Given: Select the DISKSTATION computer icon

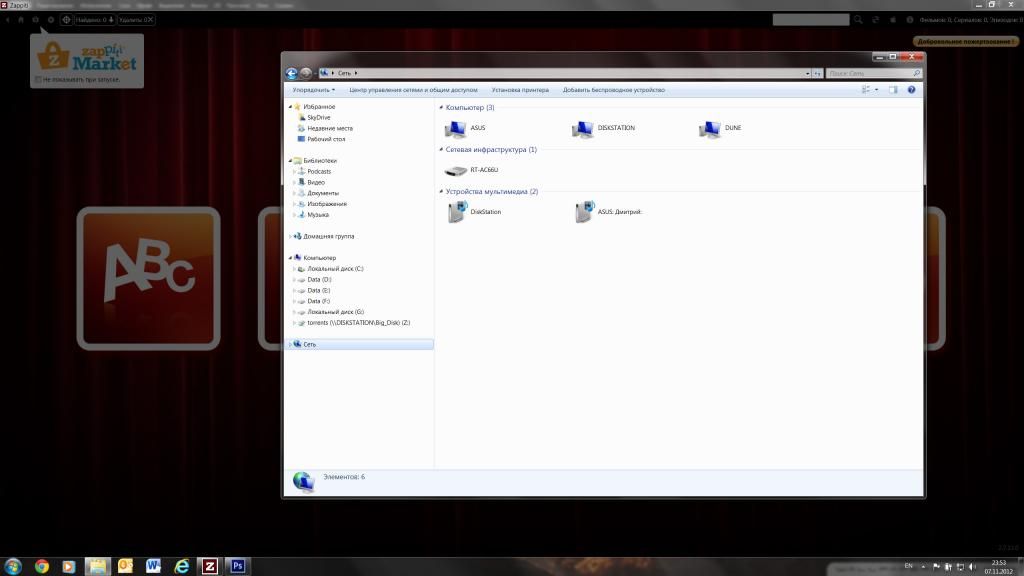Looking at the screenshot, I should 603,128.
